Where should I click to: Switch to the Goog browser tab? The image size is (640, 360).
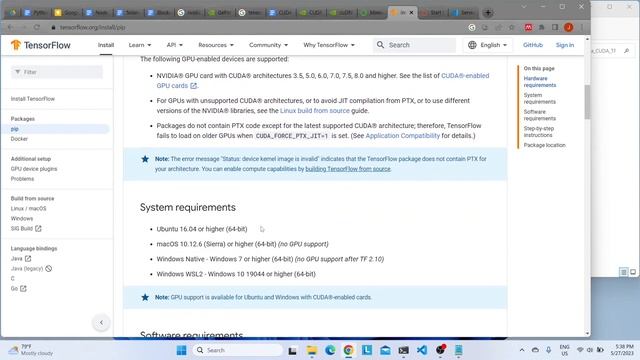tap(66, 13)
